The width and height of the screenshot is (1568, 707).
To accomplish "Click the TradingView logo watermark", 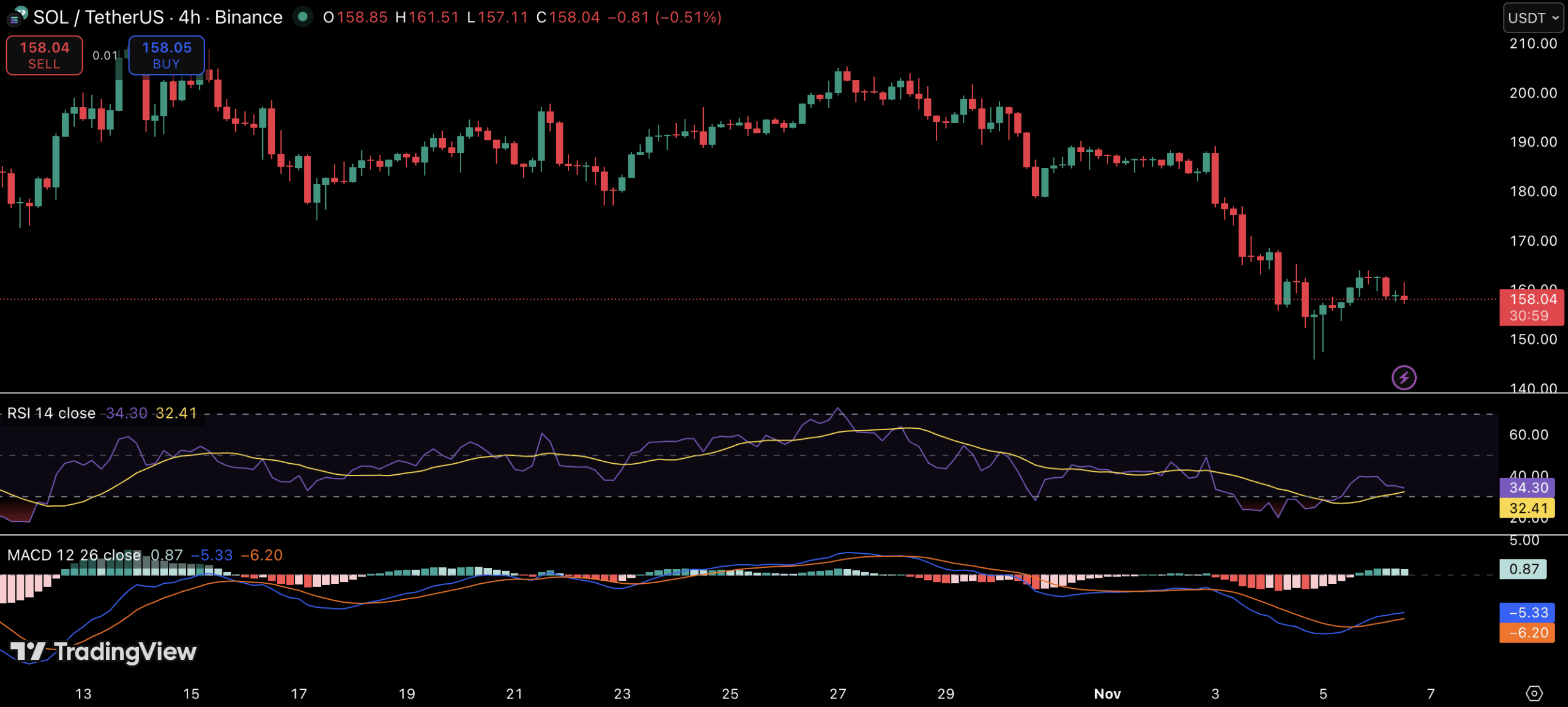I will 104,651.
